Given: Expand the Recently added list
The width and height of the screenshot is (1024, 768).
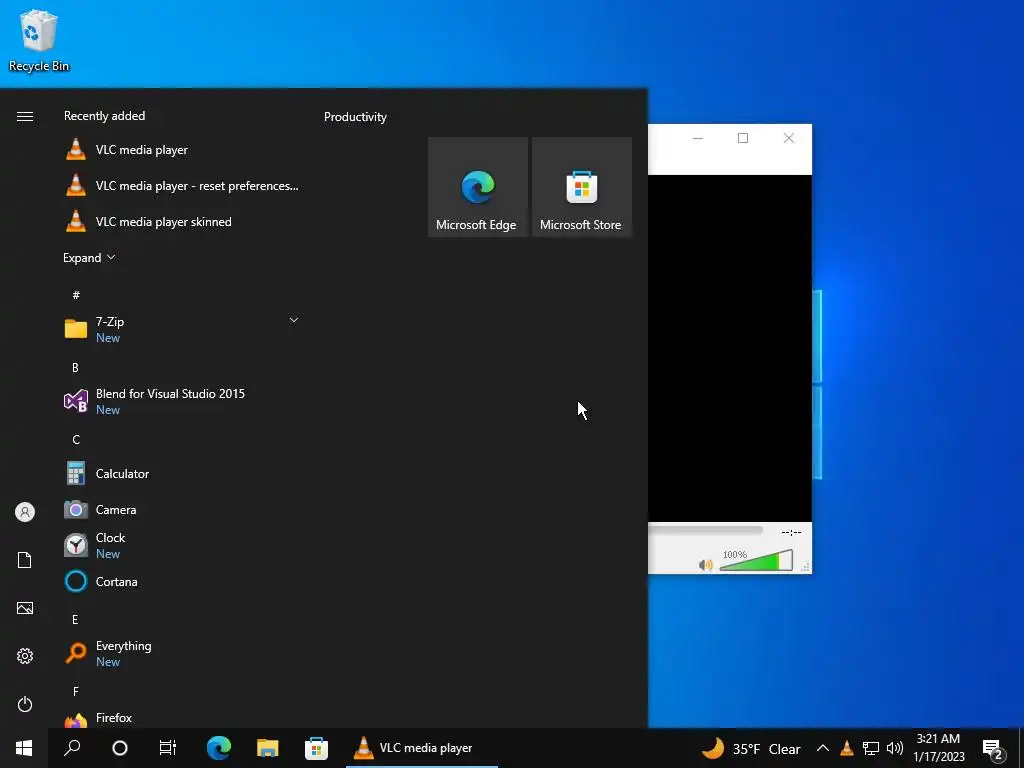Looking at the screenshot, I should pyautogui.click(x=89, y=257).
